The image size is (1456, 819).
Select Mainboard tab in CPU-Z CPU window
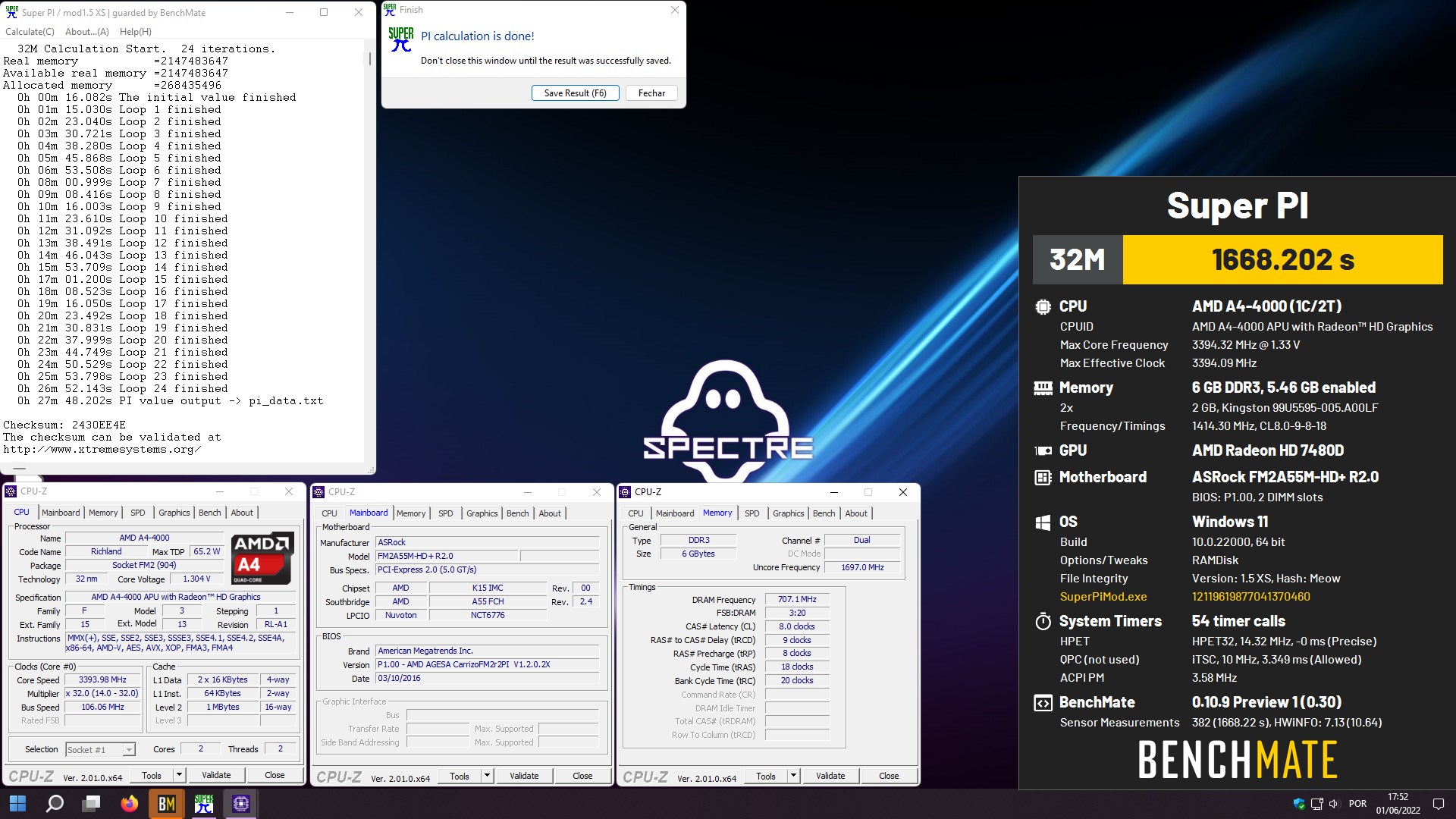pyautogui.click(x=61, y=513)
